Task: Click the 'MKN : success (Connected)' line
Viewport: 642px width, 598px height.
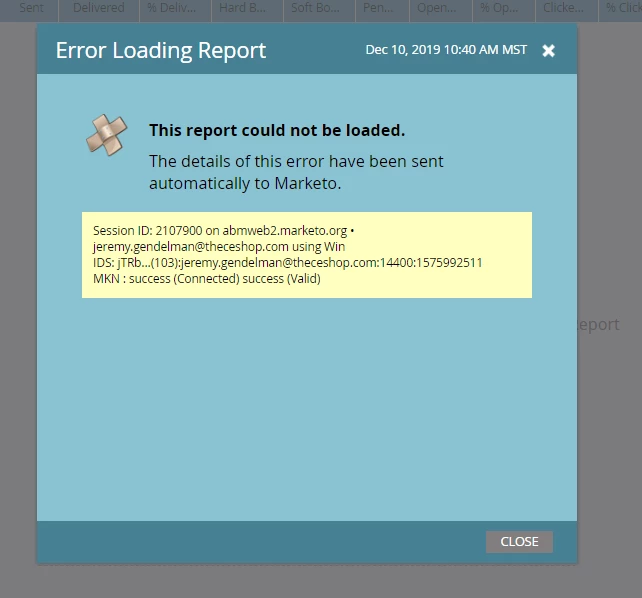Action: (207, 278)
